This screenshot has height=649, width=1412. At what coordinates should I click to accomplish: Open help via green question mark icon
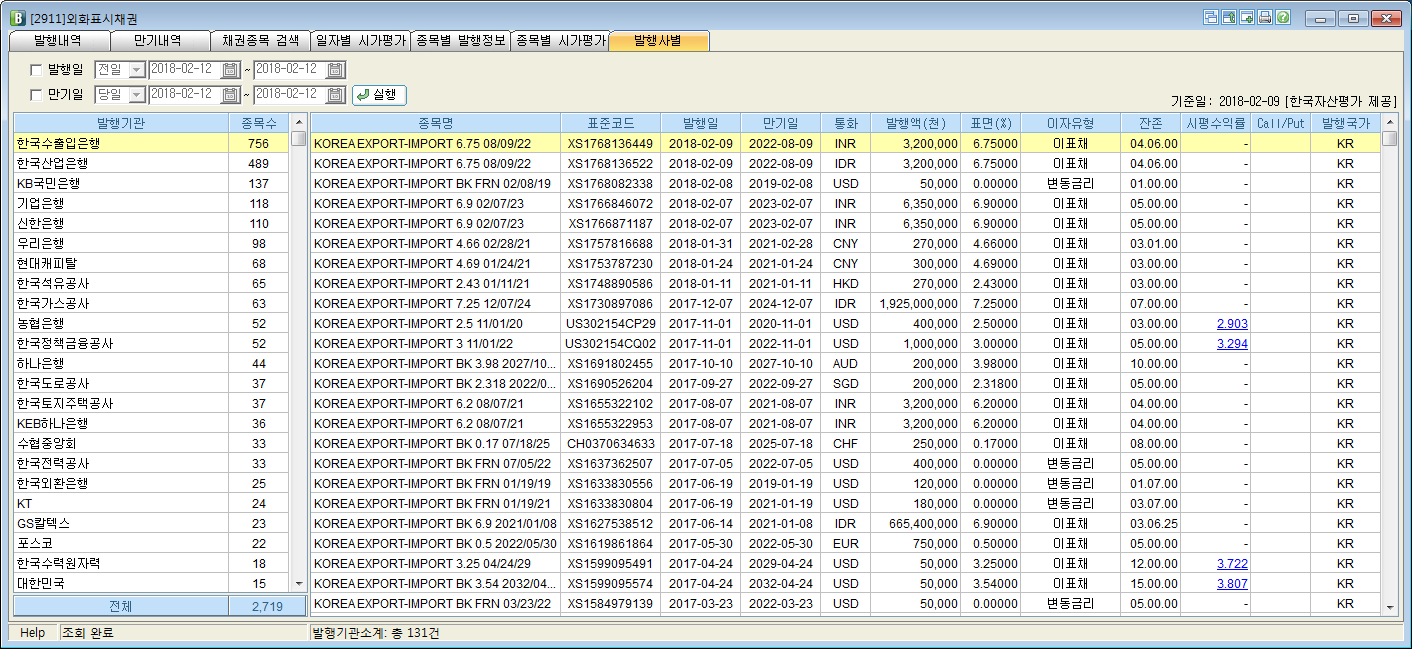click(1283, 17)
